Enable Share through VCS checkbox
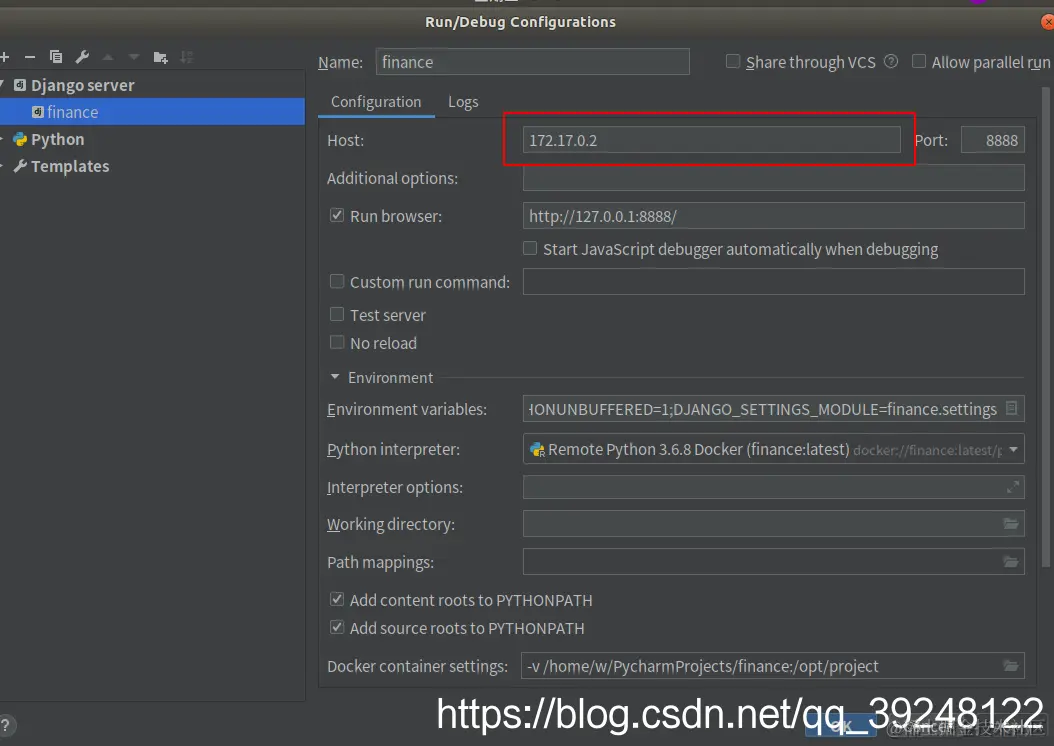The width and height of the screenshot is (1054, 746). click(x=733, y=62)
